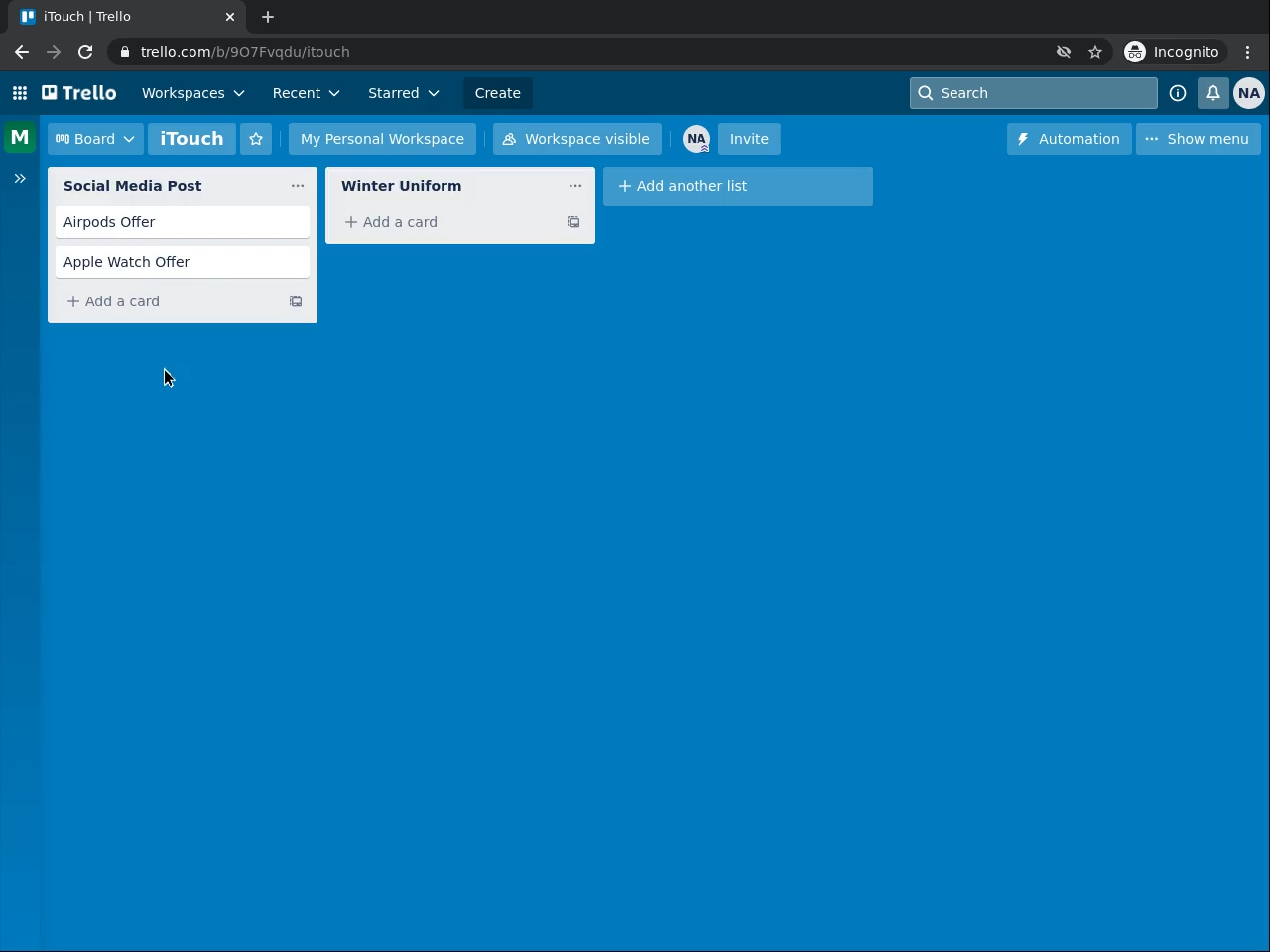Edit the iTouch board title

191,139
